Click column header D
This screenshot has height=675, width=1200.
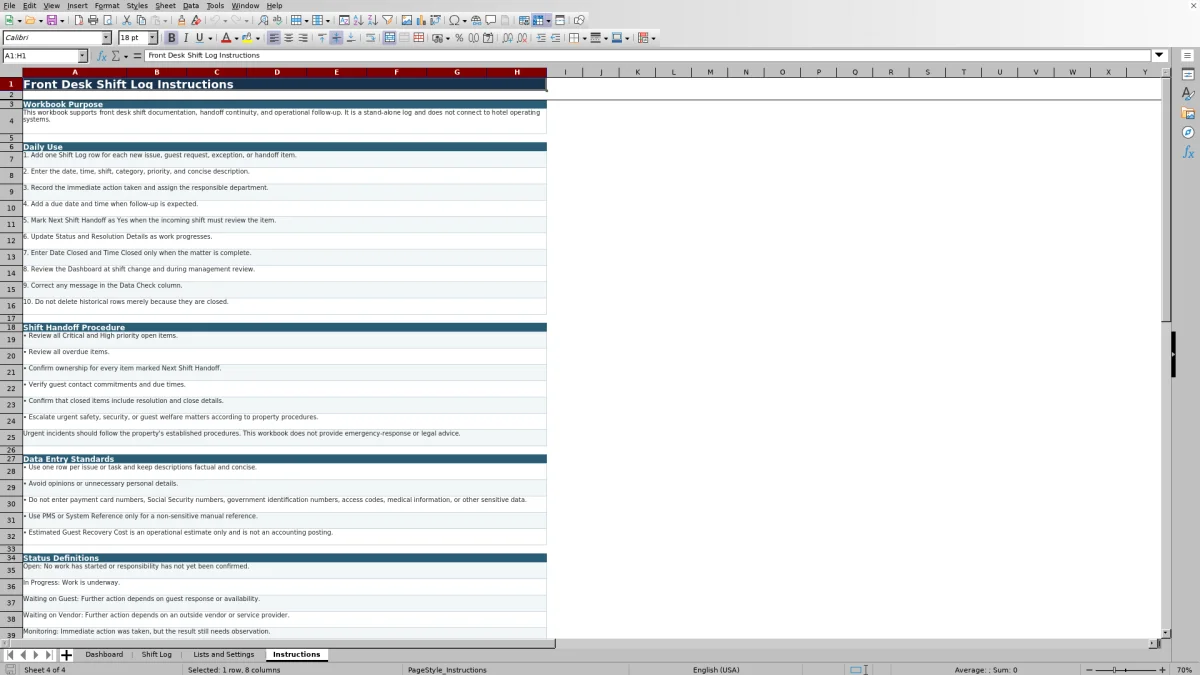tap(277, 72)
